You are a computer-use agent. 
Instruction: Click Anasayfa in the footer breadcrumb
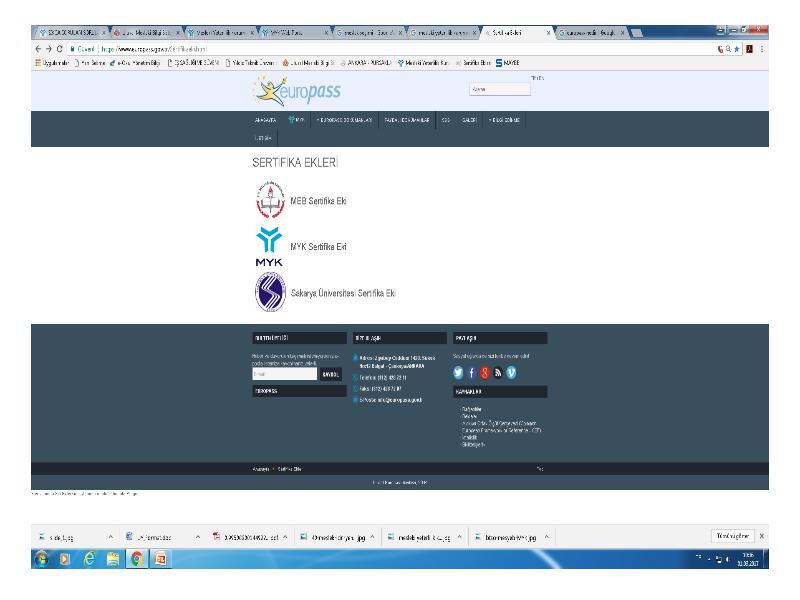[x=261, y=469]
